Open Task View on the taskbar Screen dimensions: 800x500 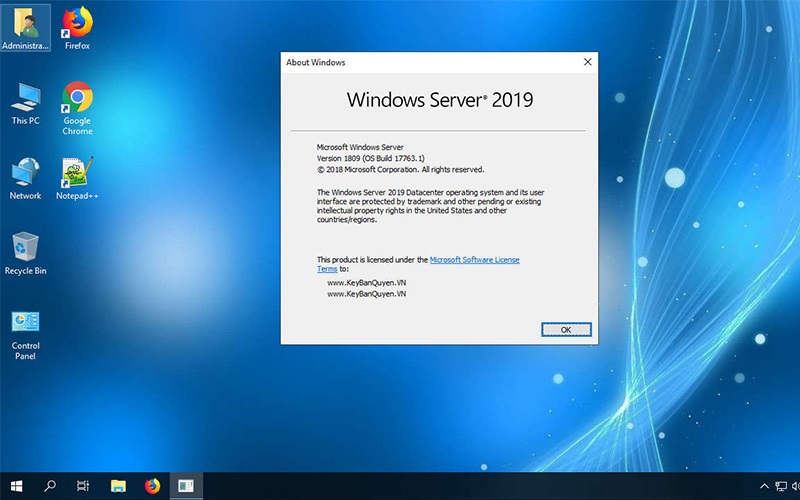83,486
